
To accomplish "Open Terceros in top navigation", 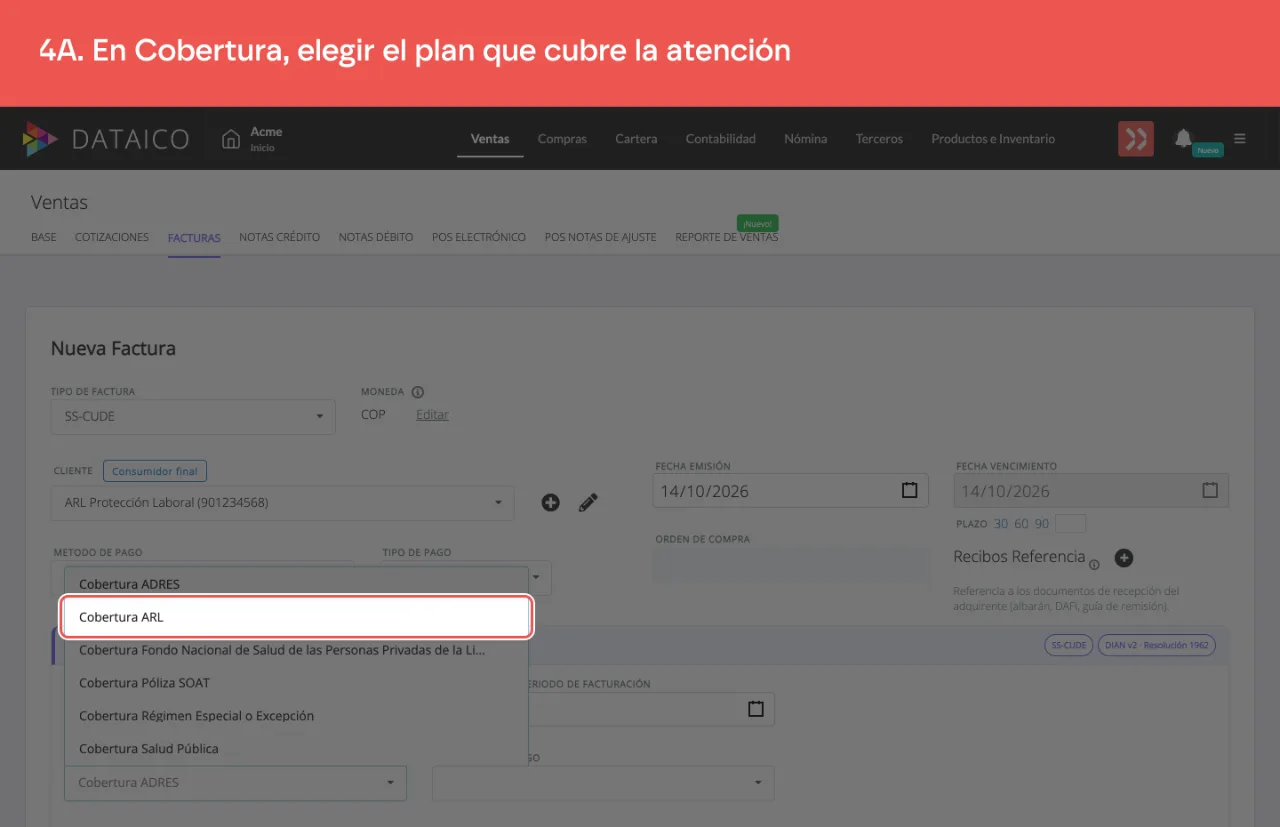I will (879, 139).
